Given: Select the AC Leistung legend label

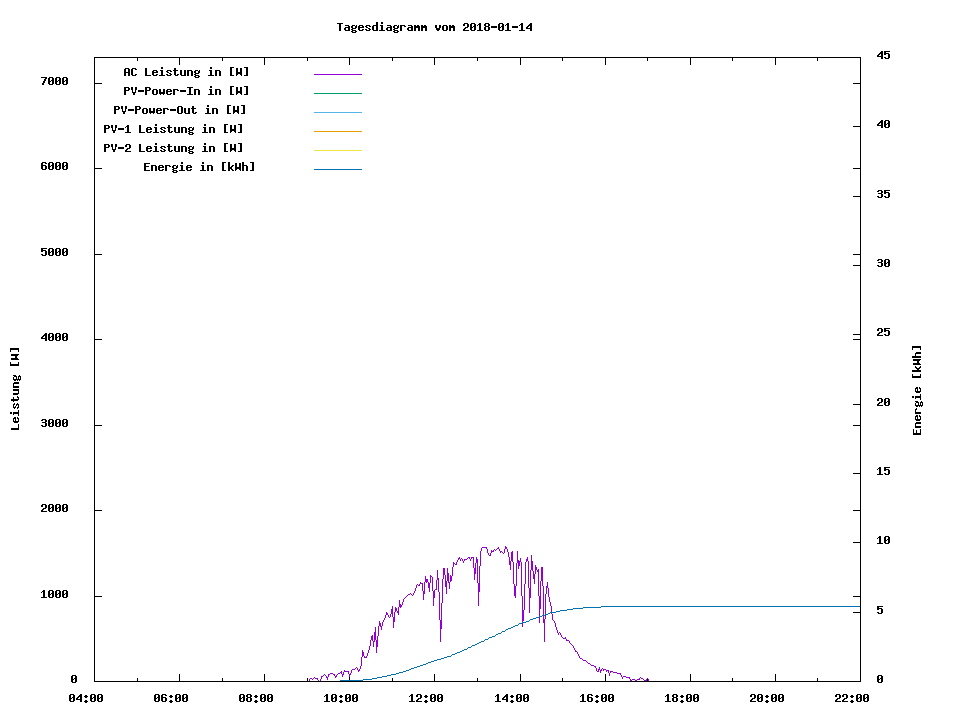Looking at the screenshot, I should (186, 72).
